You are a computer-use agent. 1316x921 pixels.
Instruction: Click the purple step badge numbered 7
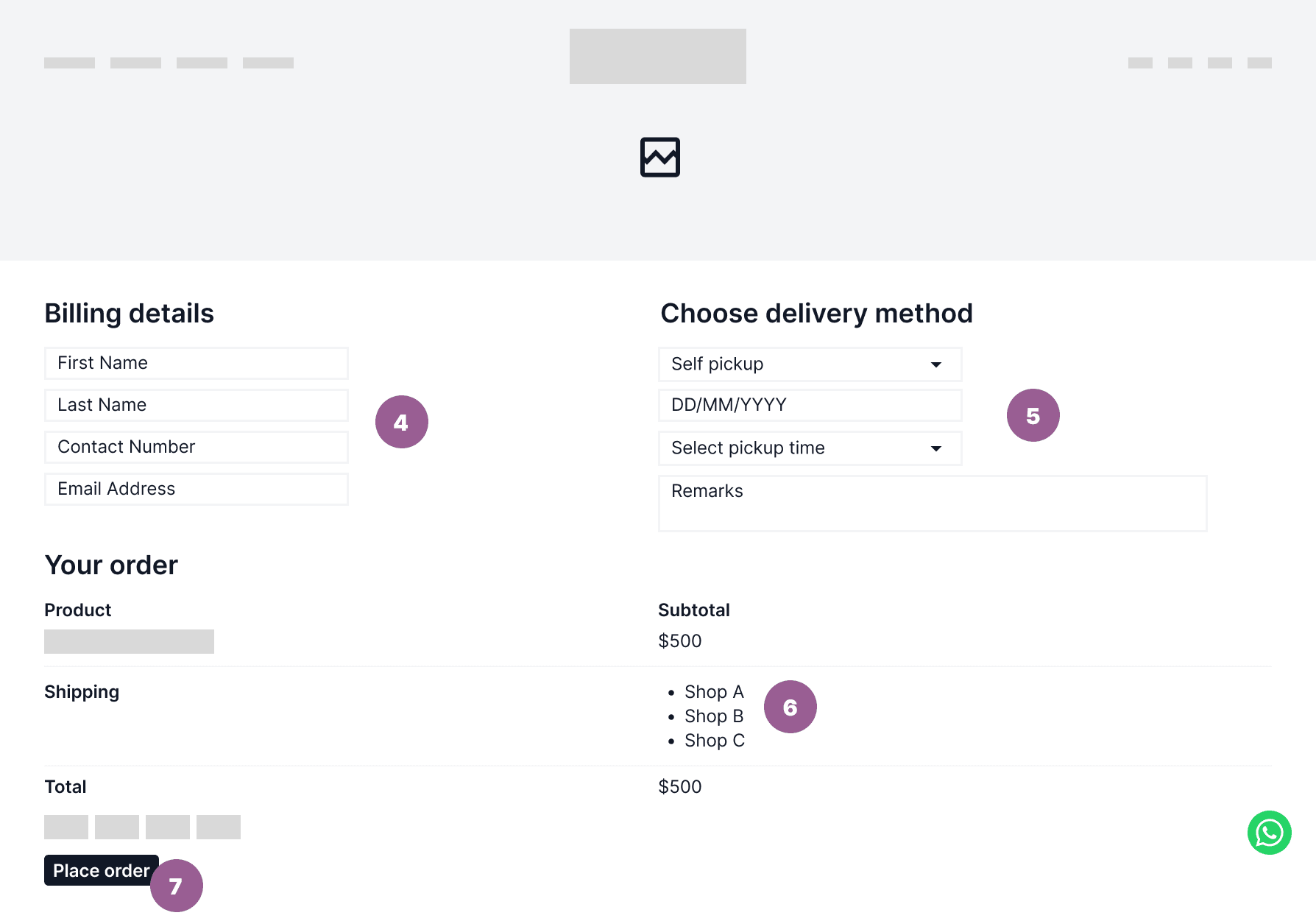tap(177, 886)
